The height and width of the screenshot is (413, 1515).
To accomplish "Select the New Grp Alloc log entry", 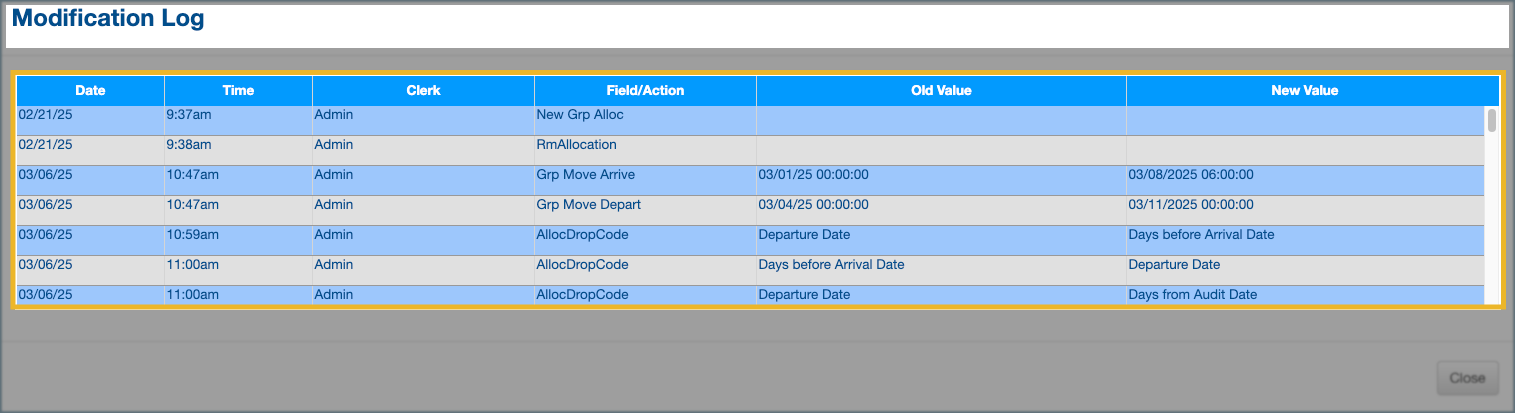I will [x=580, y=115].
